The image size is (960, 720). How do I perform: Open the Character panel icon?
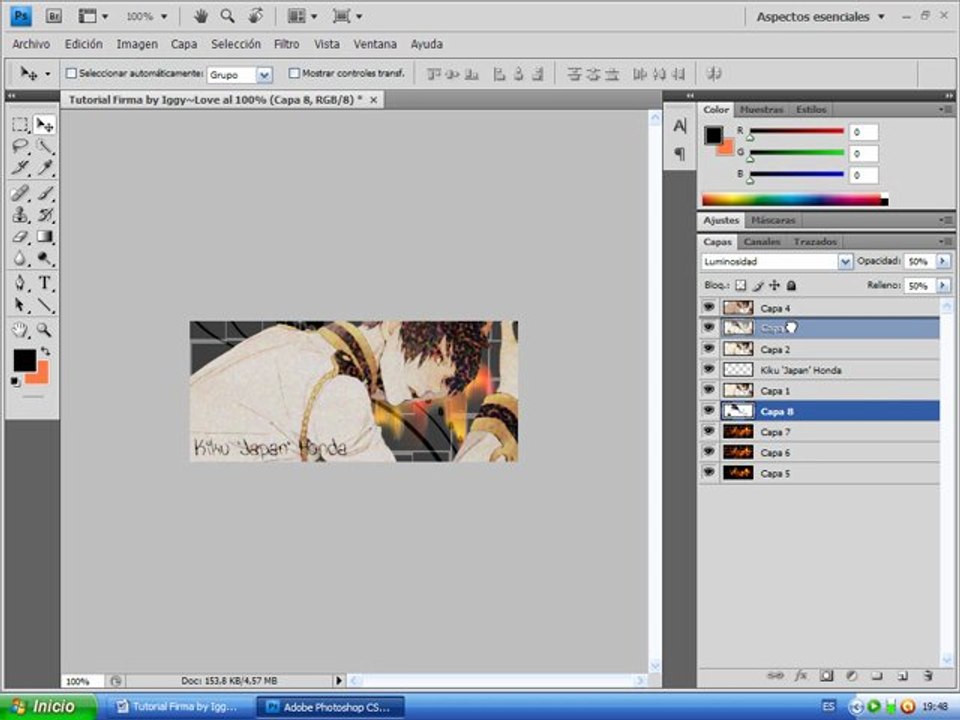pyautogui.click(x=680, y=126)
